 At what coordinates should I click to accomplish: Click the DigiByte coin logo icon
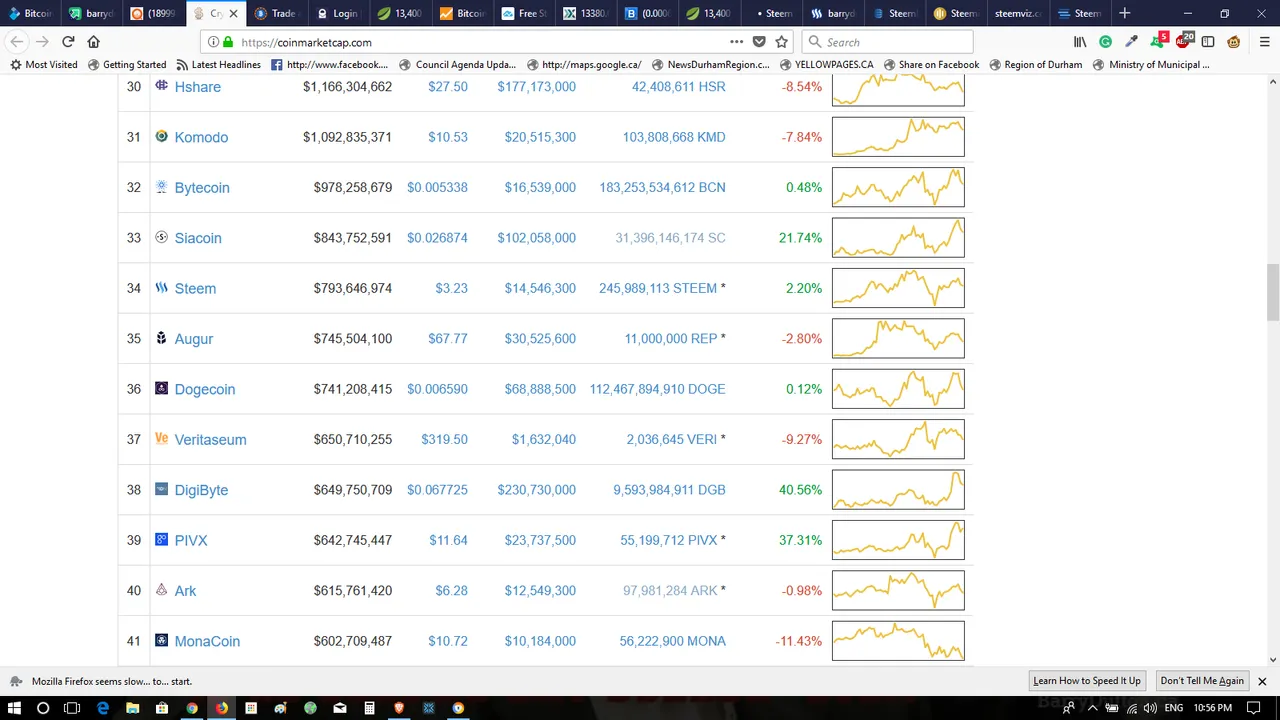pyautogui.click(x=161, y=489)
